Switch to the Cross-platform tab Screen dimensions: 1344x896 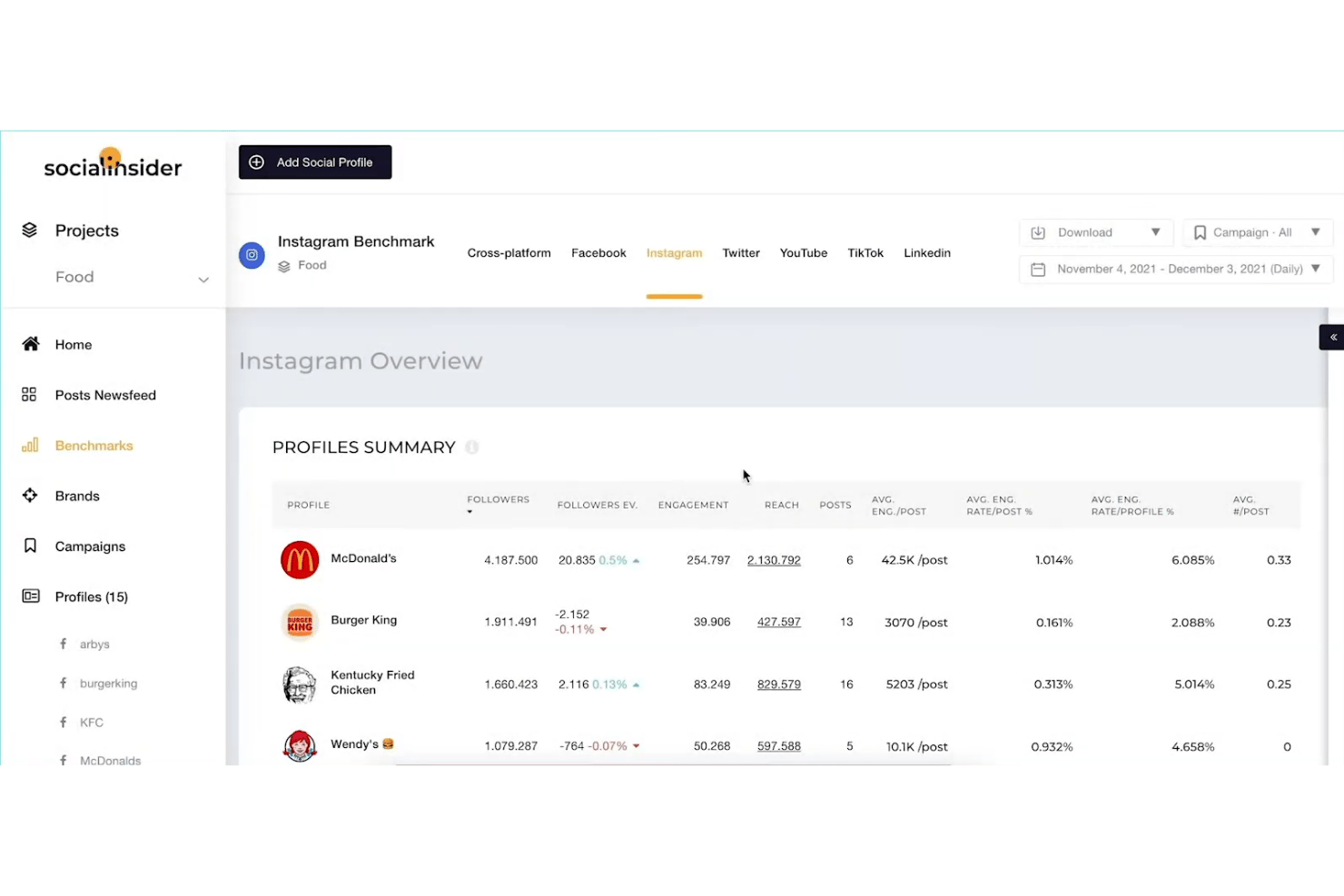509,253
